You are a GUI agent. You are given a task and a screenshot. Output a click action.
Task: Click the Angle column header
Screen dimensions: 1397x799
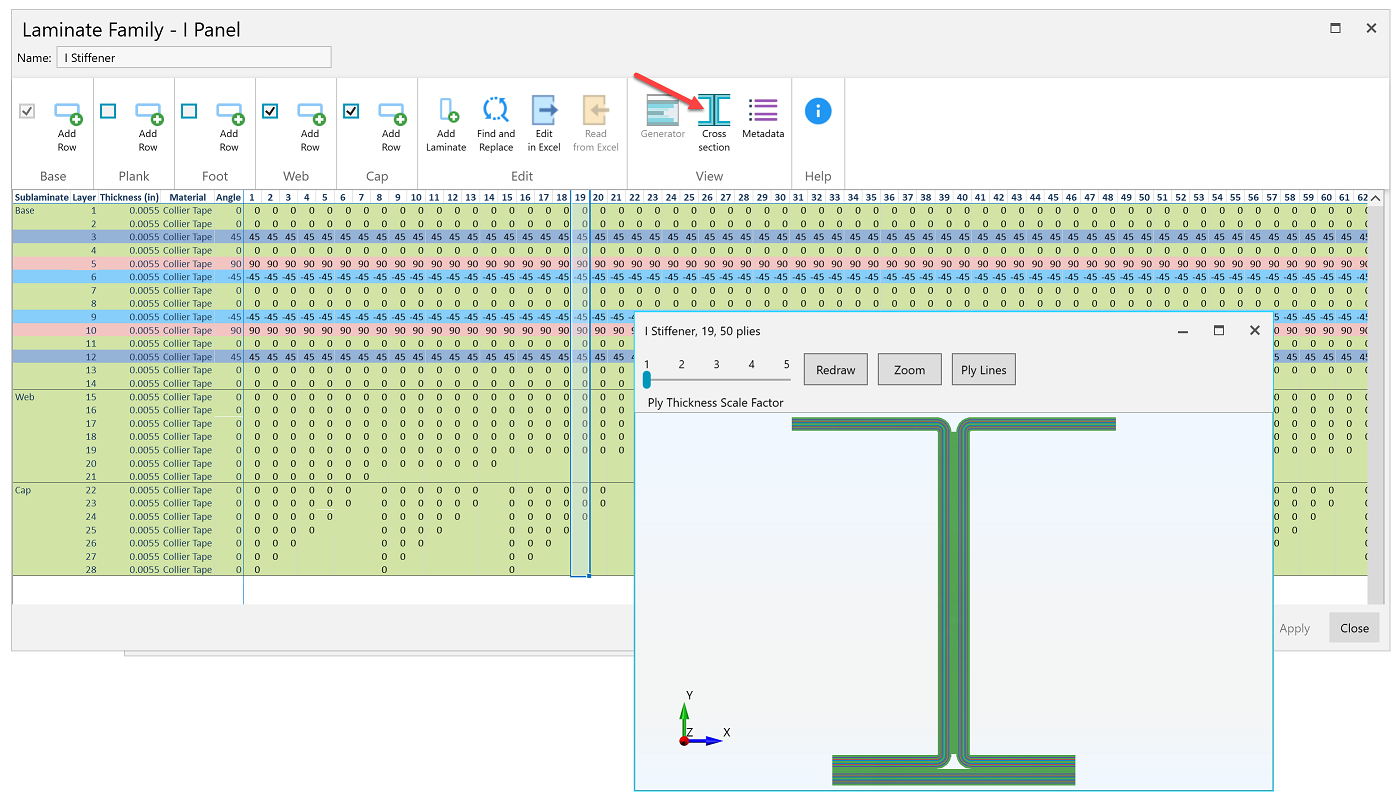228,197
